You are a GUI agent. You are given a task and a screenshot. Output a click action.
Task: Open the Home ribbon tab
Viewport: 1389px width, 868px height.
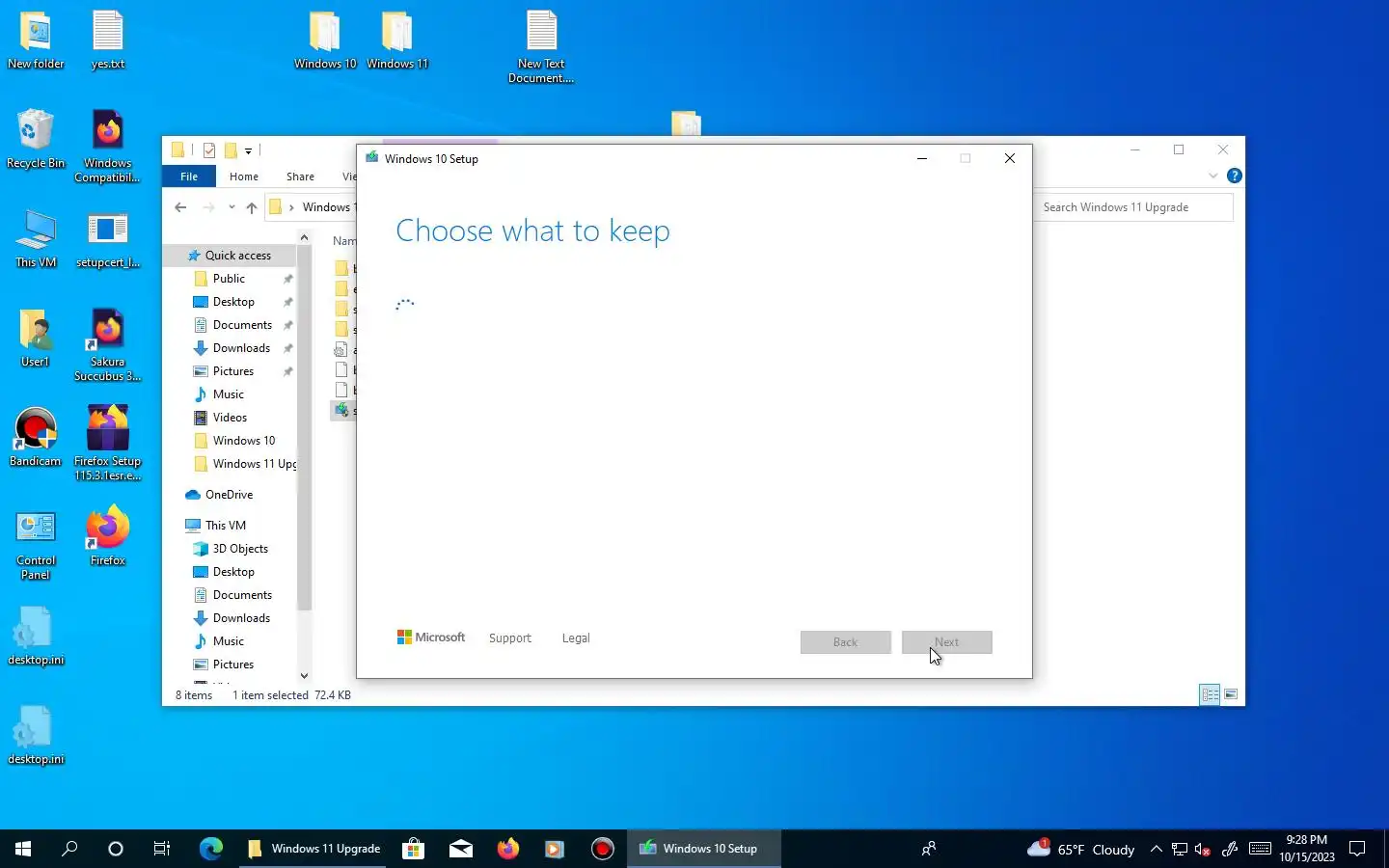[244, 176]
